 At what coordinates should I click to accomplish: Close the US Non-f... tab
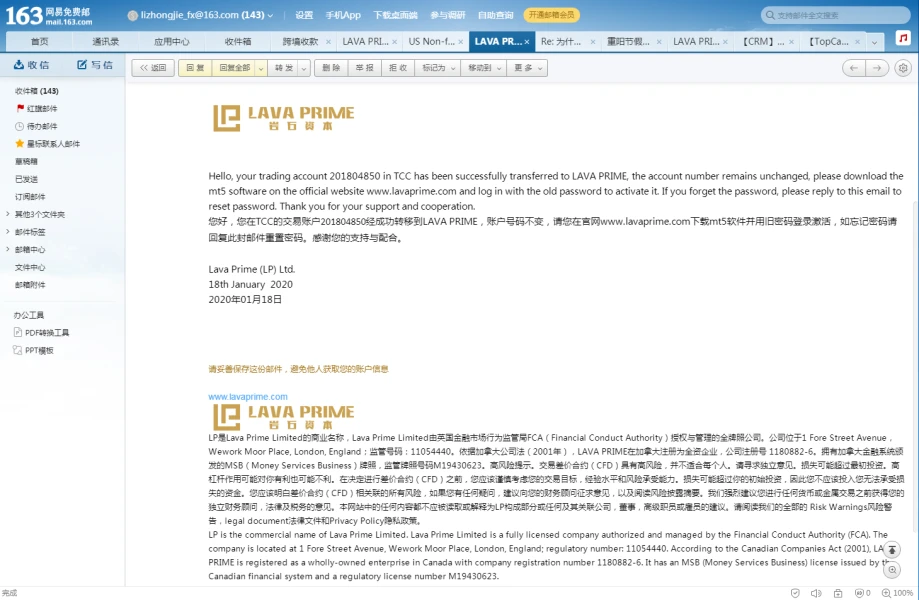(x=461, y=42)
